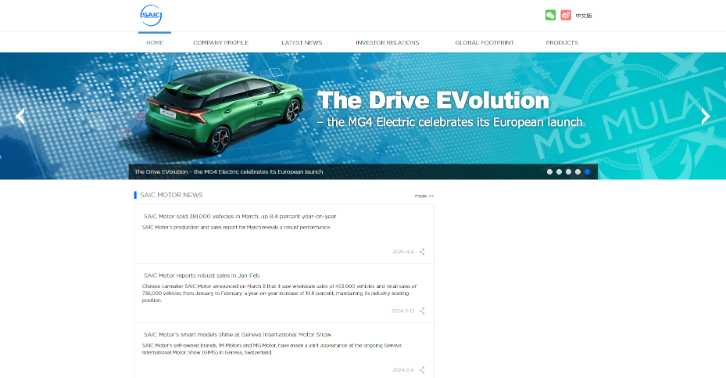The width and height of the screenshot is (726, 378).
Task: Select first carousel dot
Action: coord(550,172)
